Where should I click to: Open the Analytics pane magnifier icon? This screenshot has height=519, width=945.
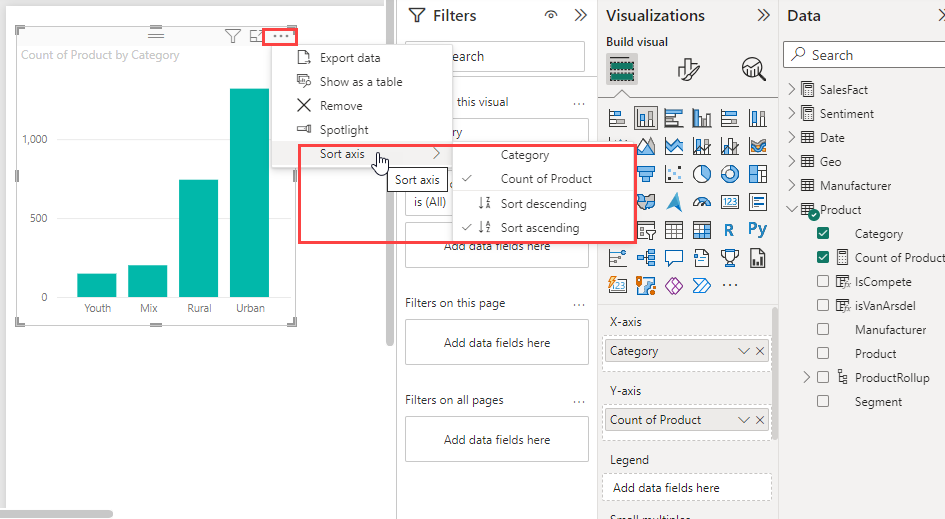click(x=753, y=69)
